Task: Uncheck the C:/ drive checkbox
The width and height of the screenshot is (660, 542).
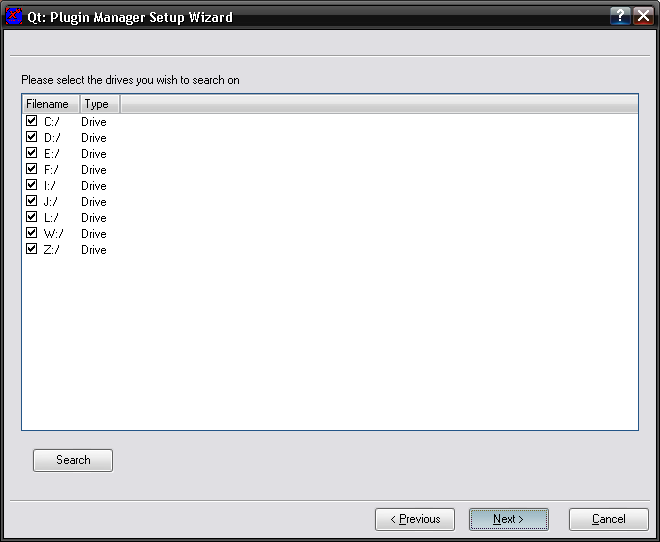Action: tap(31, 121)
